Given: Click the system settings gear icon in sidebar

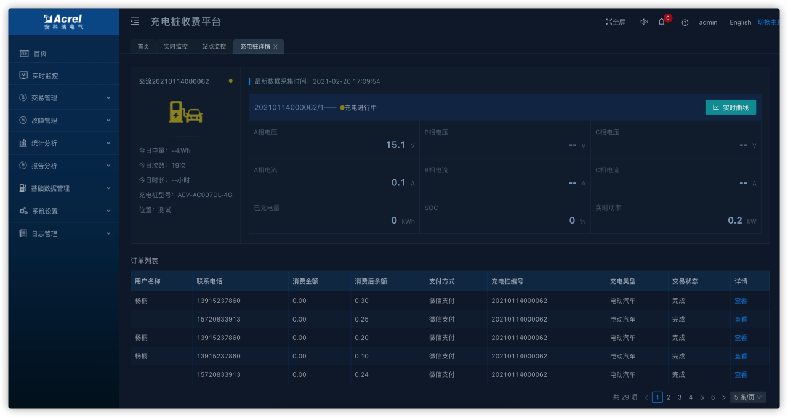Looking at the screenshot, I should 24,211.
